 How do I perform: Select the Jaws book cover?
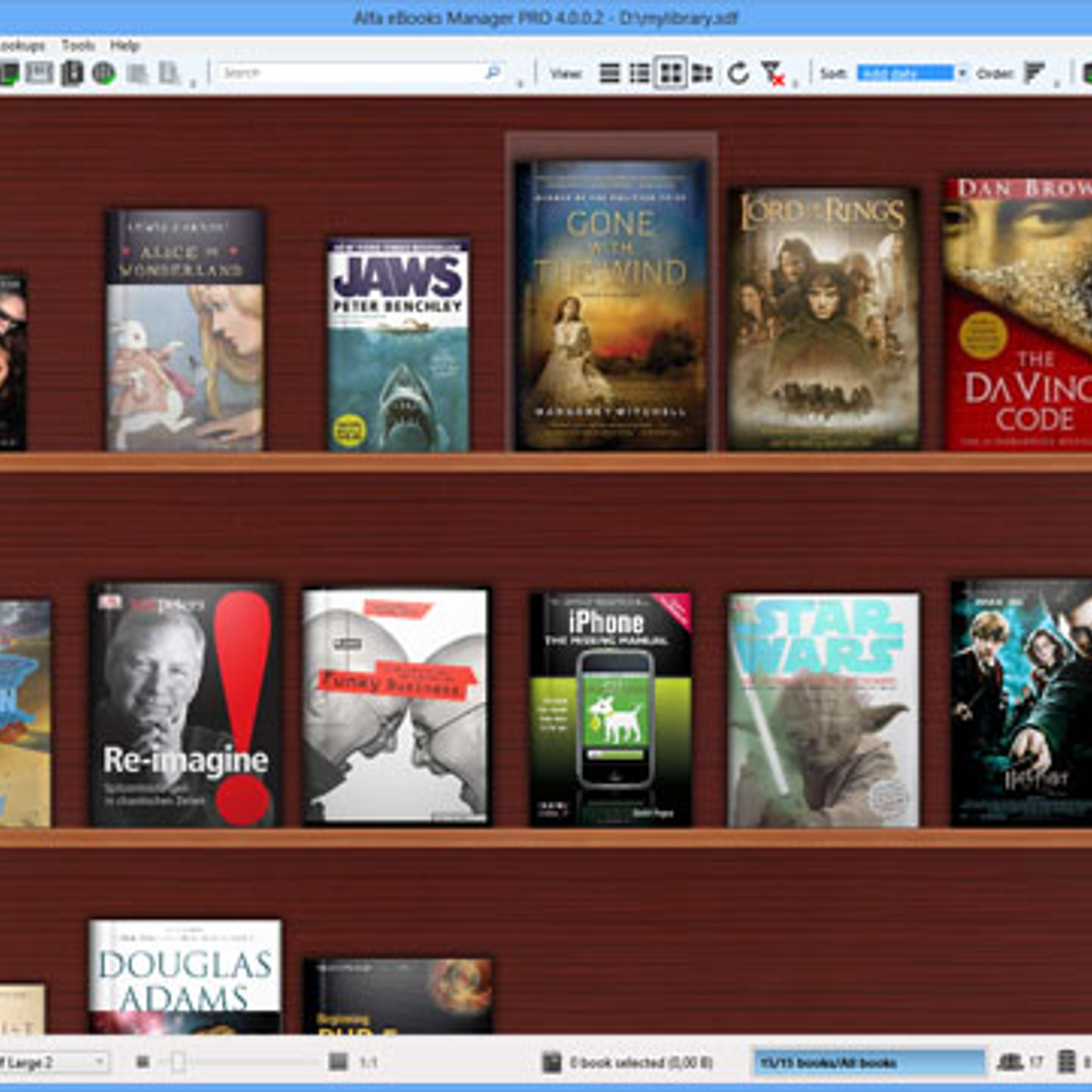(x=398, y=345)
